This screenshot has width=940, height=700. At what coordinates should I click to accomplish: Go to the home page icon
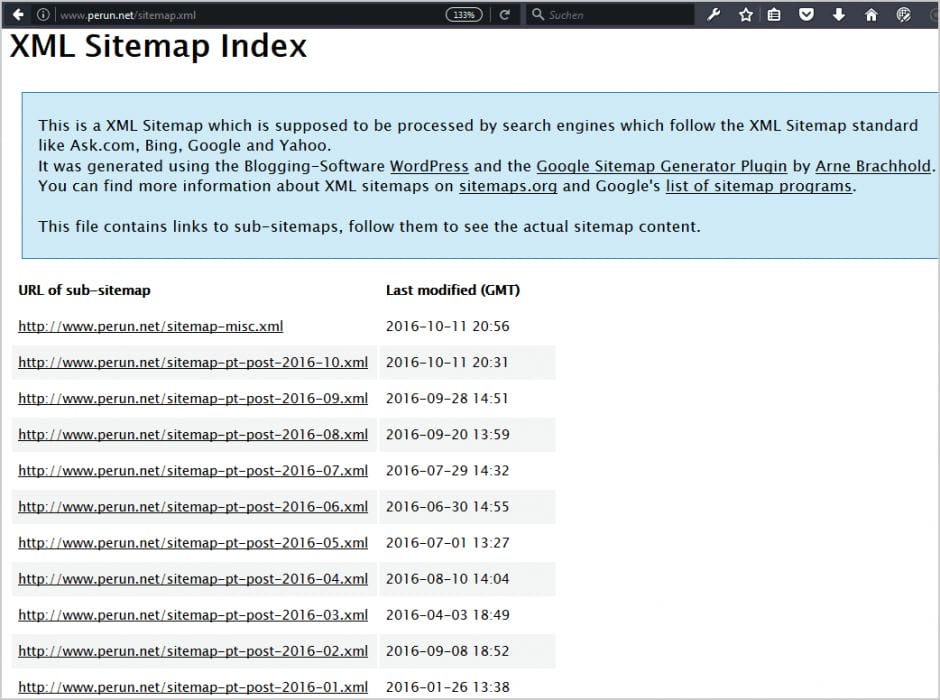click(871, 15)
